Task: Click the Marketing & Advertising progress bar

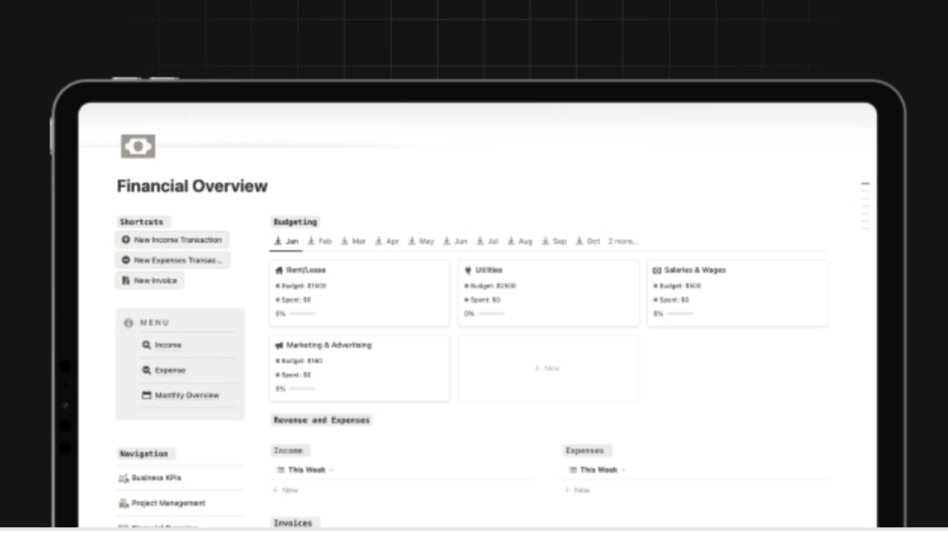Action: click(x=302, y=389)
